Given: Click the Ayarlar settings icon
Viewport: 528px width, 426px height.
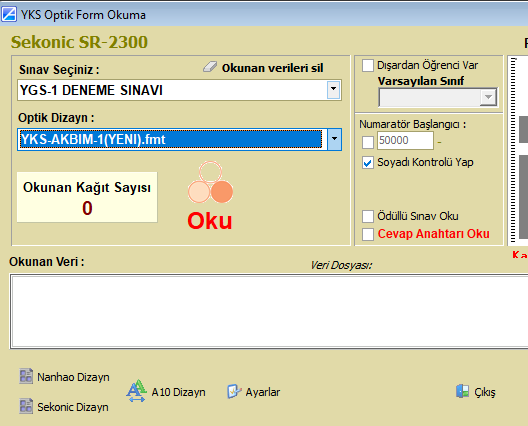Looking at the screenshot, I should 234,392.
